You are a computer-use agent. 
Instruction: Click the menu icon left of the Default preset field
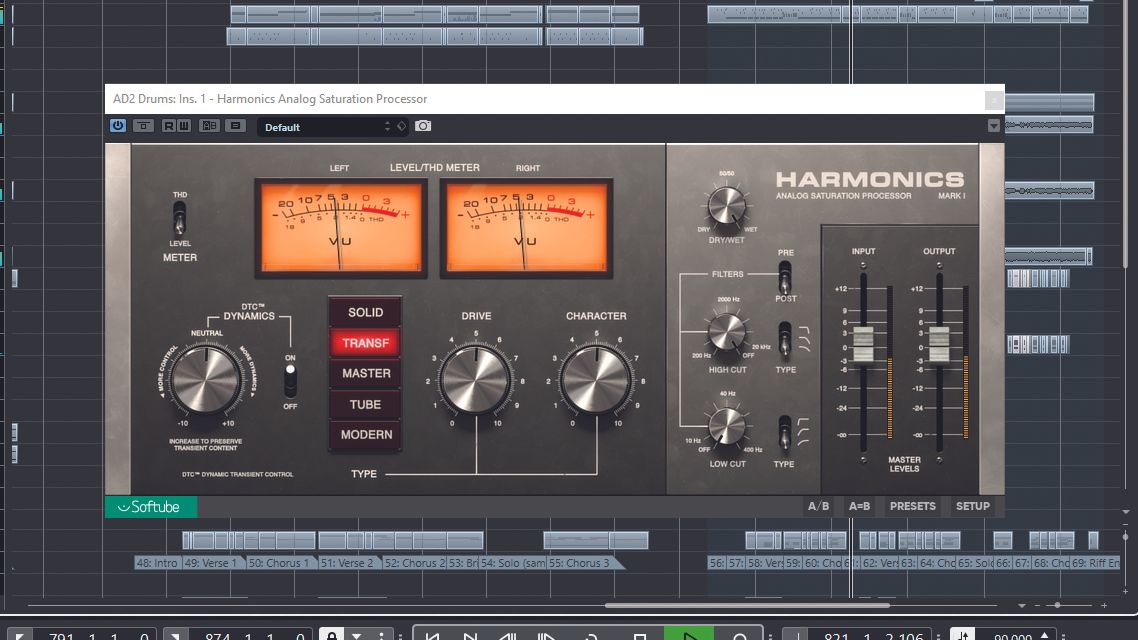(x=235, y=126)
